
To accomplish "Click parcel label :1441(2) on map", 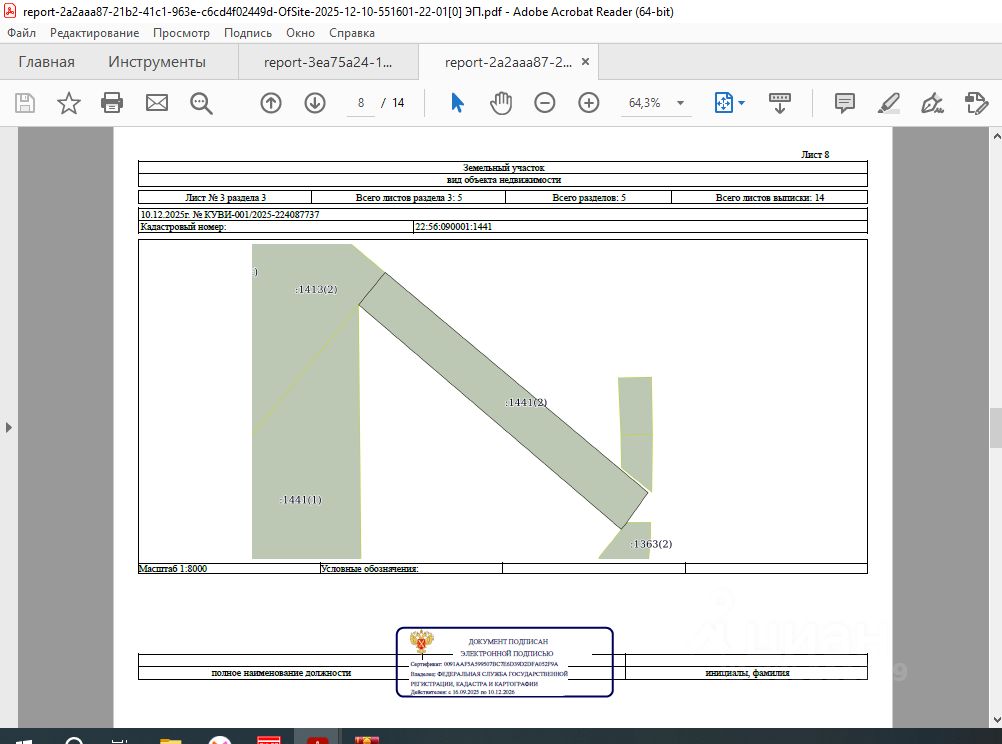I will [526, 403].
